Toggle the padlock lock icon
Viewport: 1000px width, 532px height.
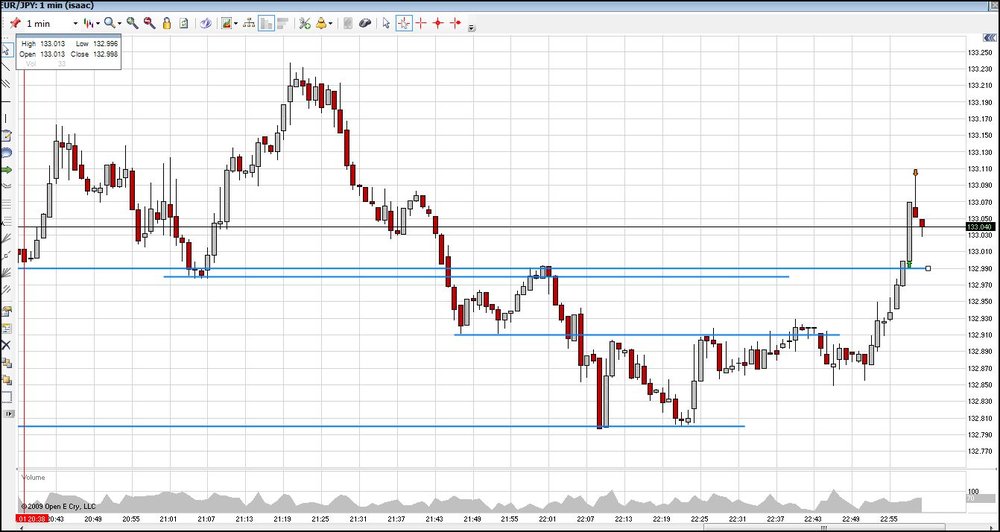point(166,24)
